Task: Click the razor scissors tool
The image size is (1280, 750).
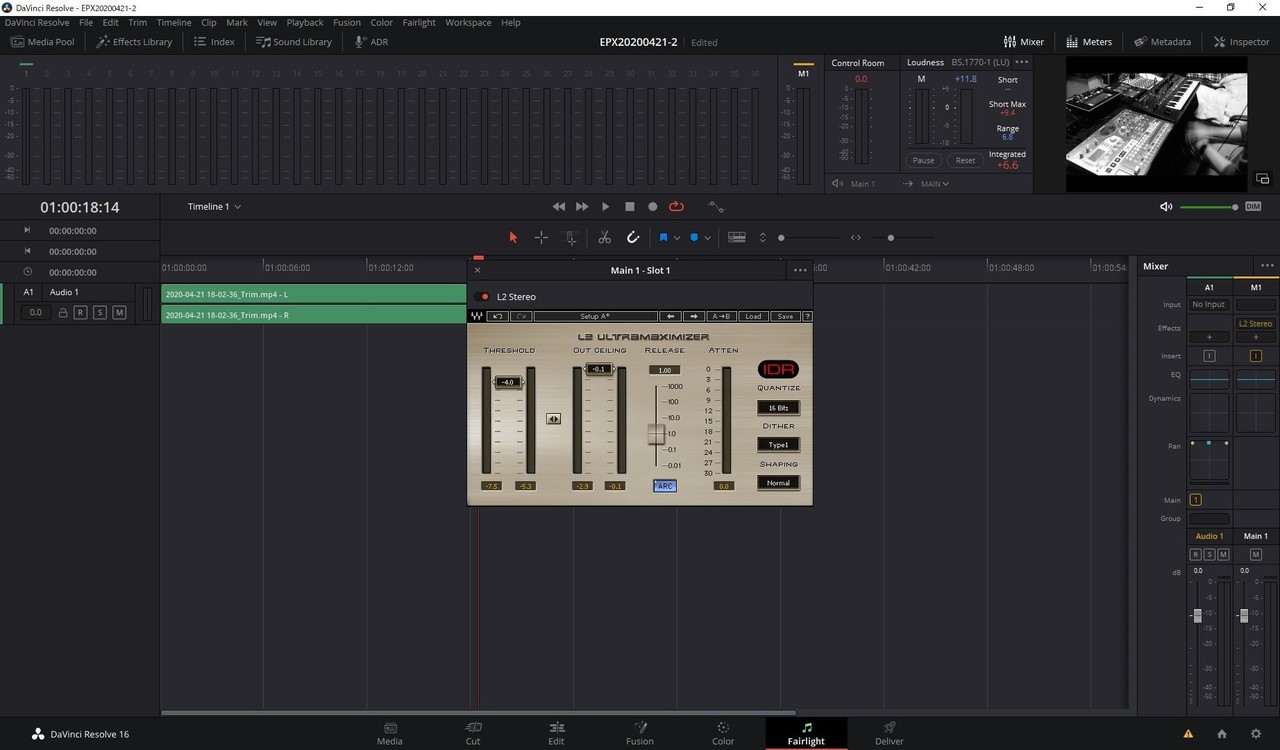Action: 604,237
